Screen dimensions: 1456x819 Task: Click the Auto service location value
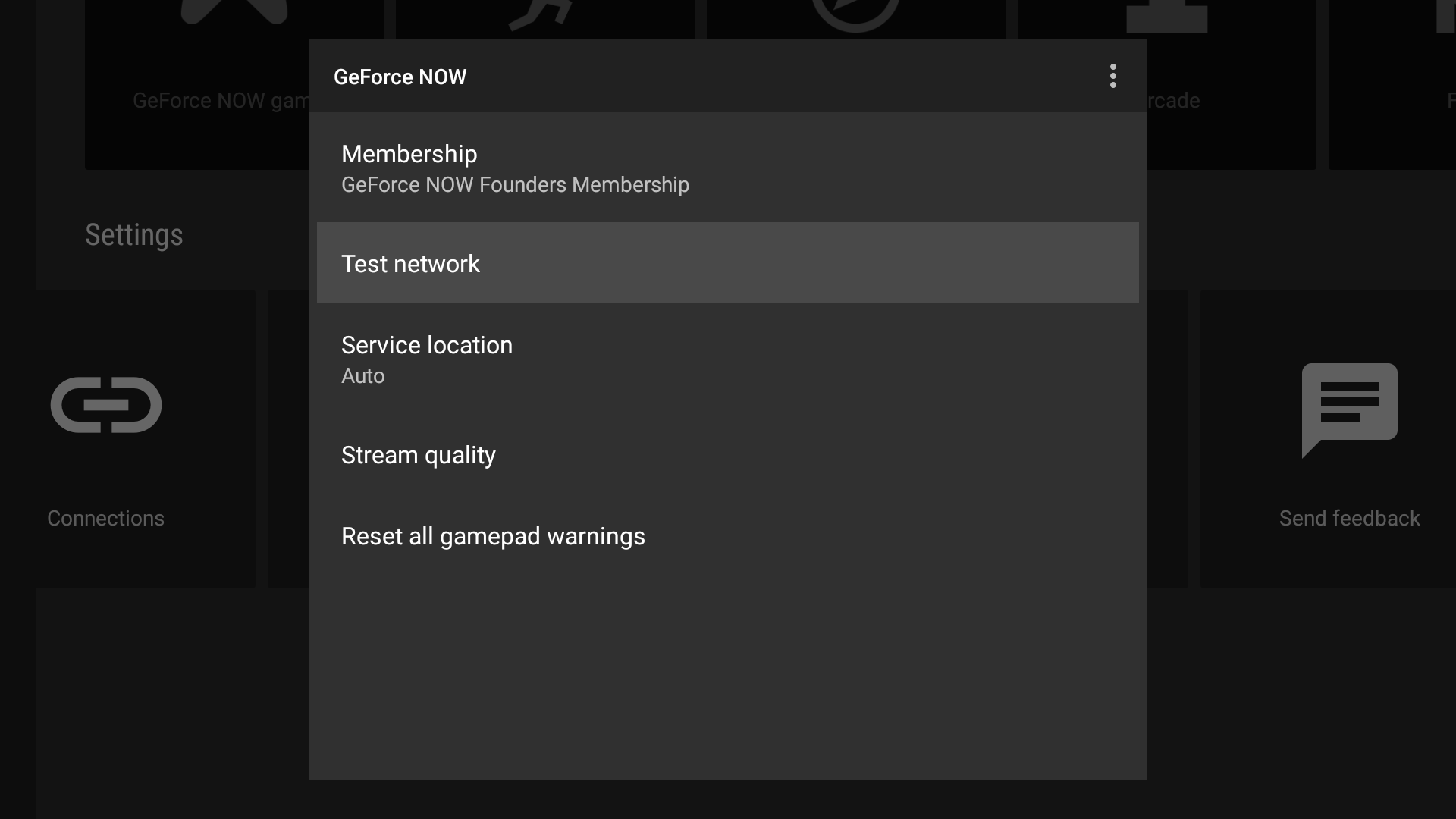(362, 375)
